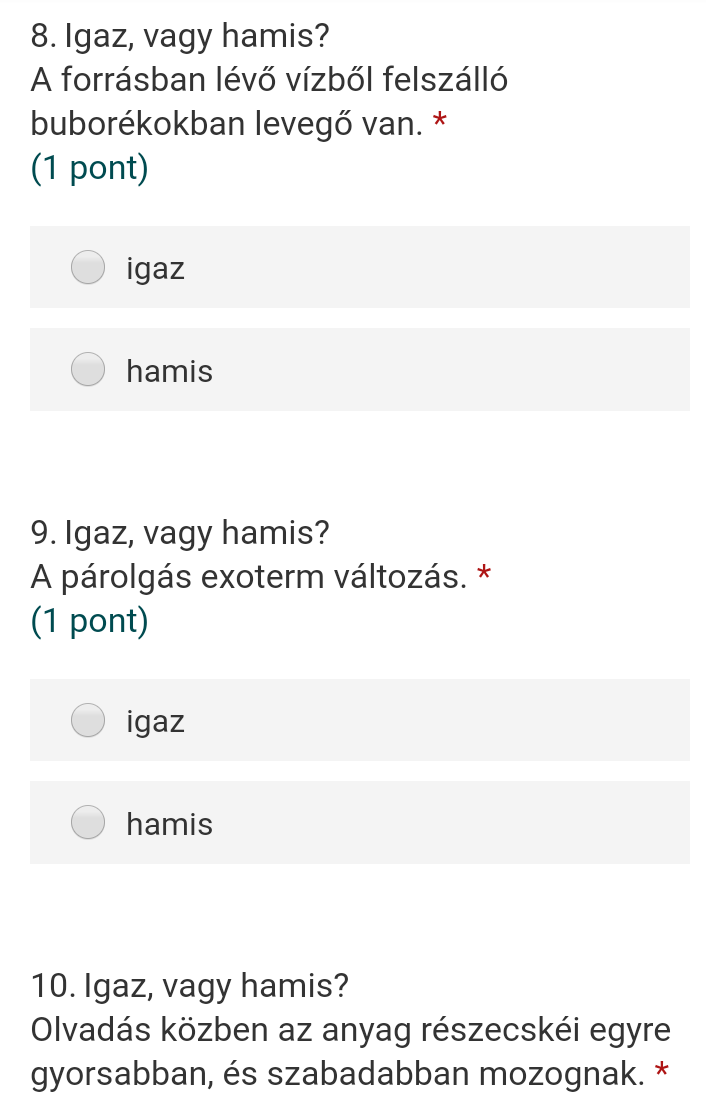Viewport: 706px width, 1106px height.
Task: Click the "igaz" label text under question 8
Action: [x=156, y=269]
